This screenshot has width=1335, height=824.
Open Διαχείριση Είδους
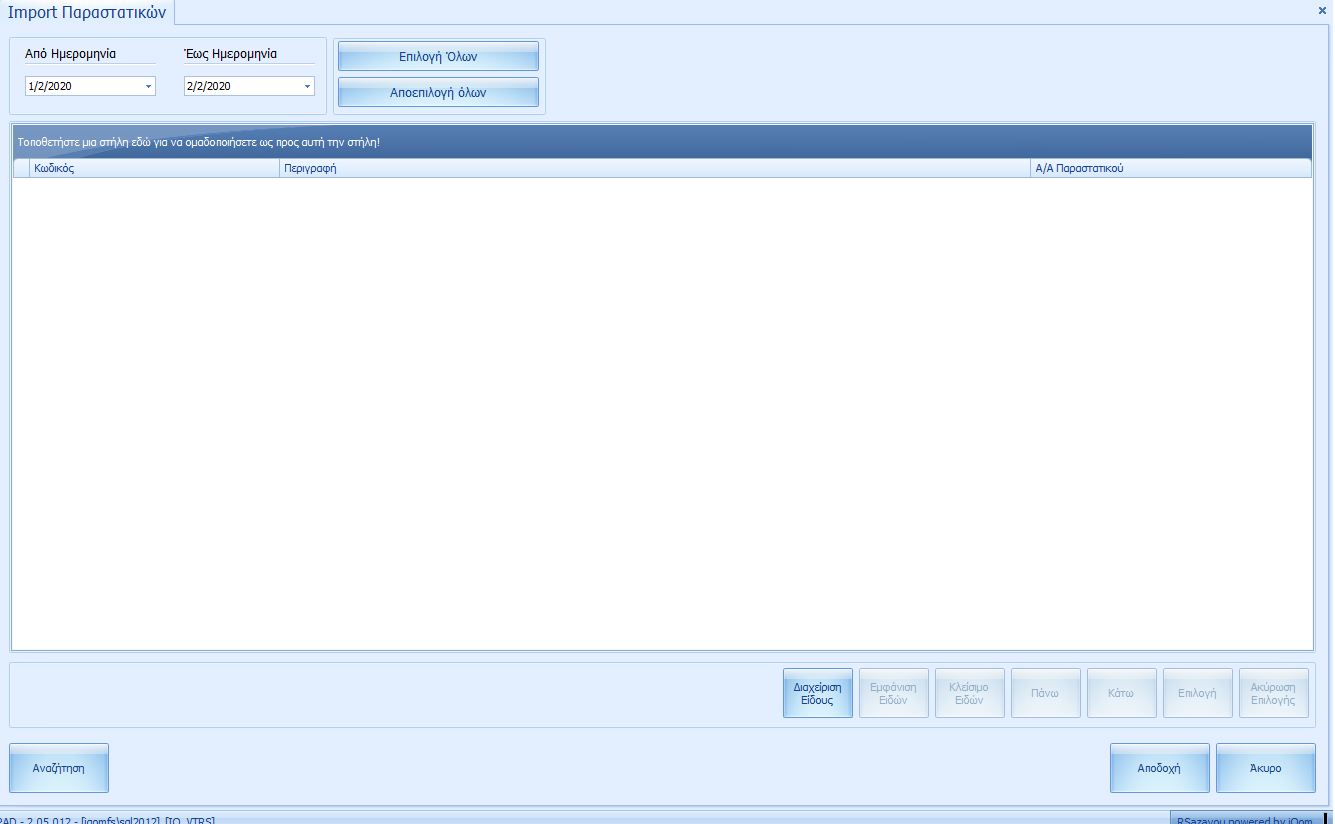[x=817, y=694]
